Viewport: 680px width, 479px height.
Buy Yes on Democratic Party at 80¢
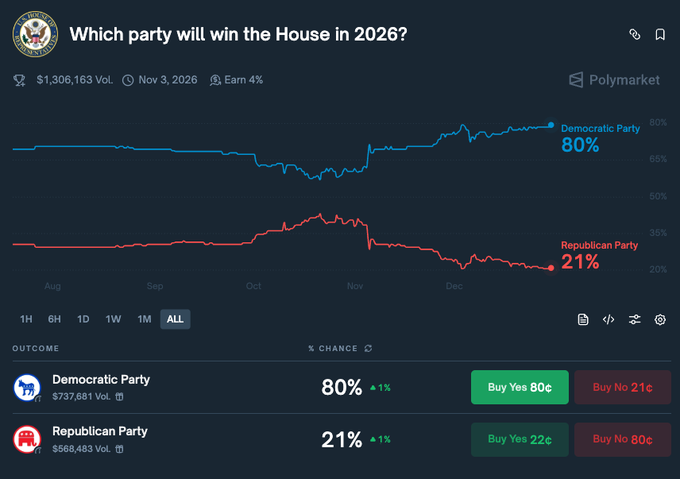click(519, 387)
